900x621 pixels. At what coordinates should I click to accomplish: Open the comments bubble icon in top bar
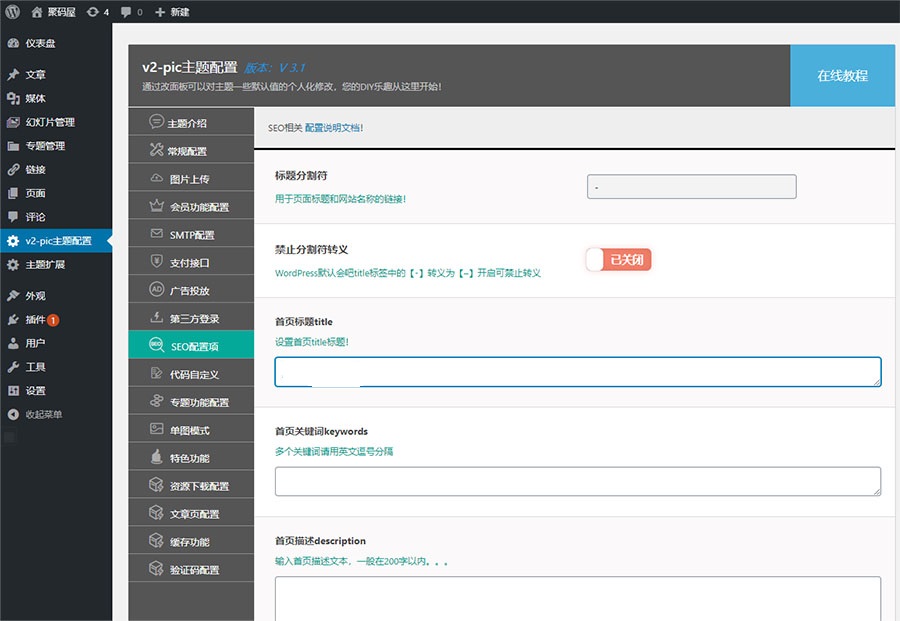point(126,11)
